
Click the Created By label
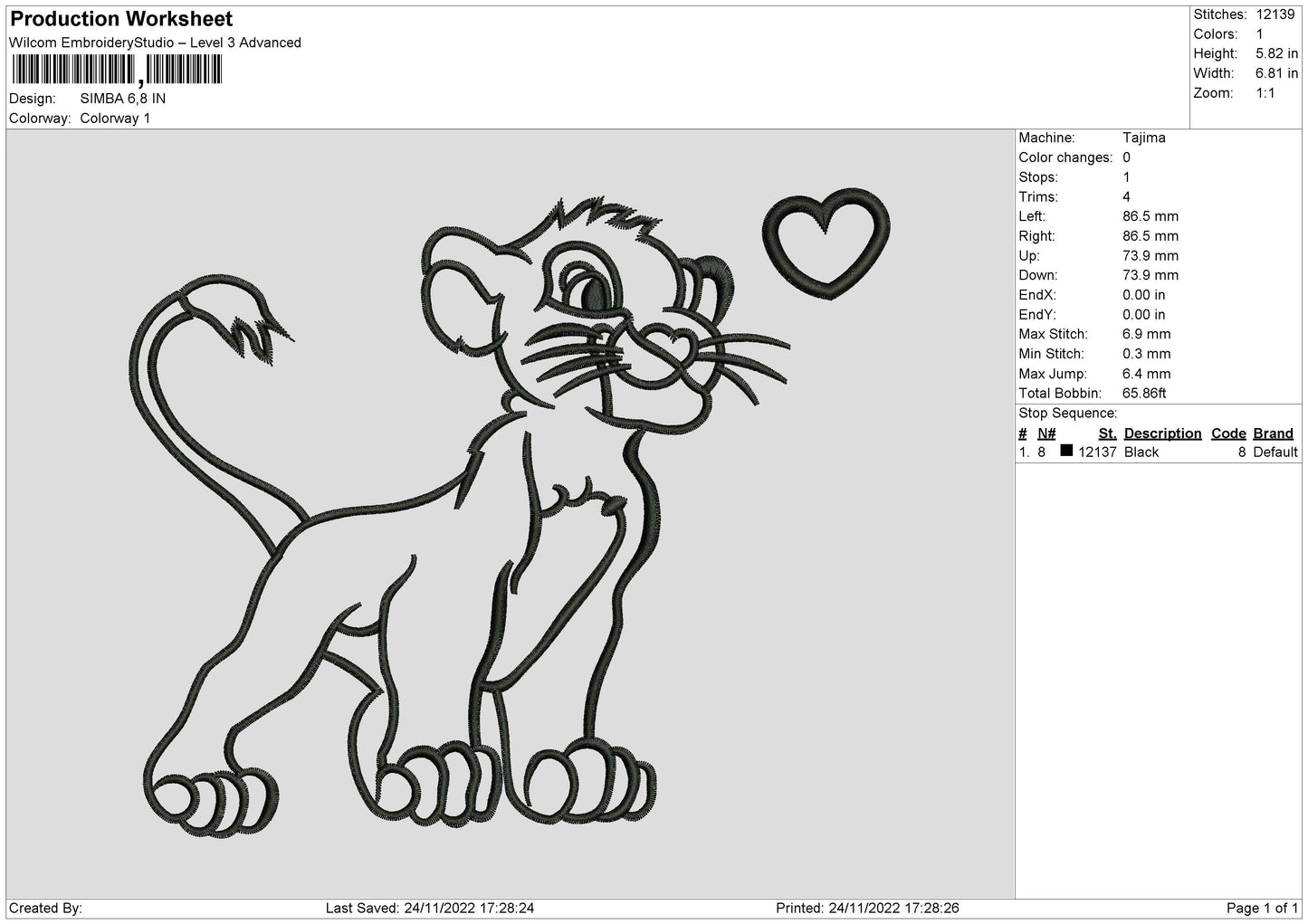(x=46, y=908)
